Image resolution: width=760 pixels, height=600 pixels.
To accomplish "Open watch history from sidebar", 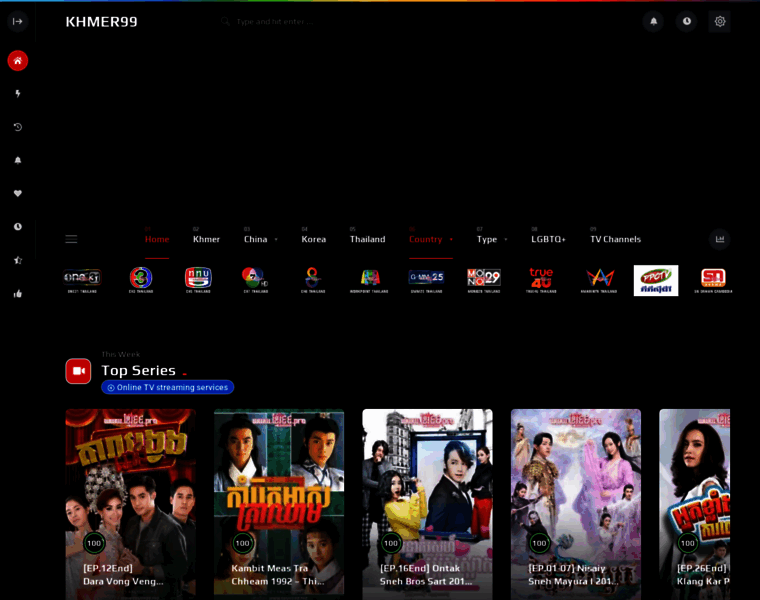I will tap(17, 127).
